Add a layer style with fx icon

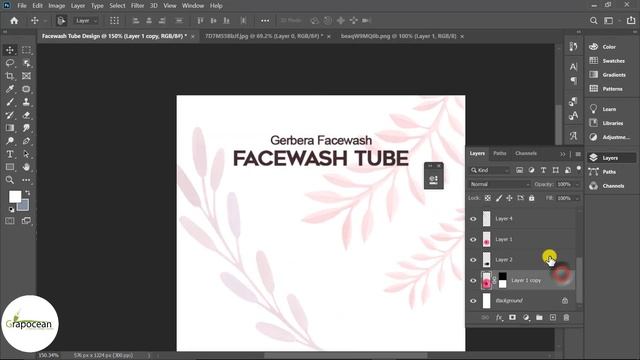coord(499,318)
